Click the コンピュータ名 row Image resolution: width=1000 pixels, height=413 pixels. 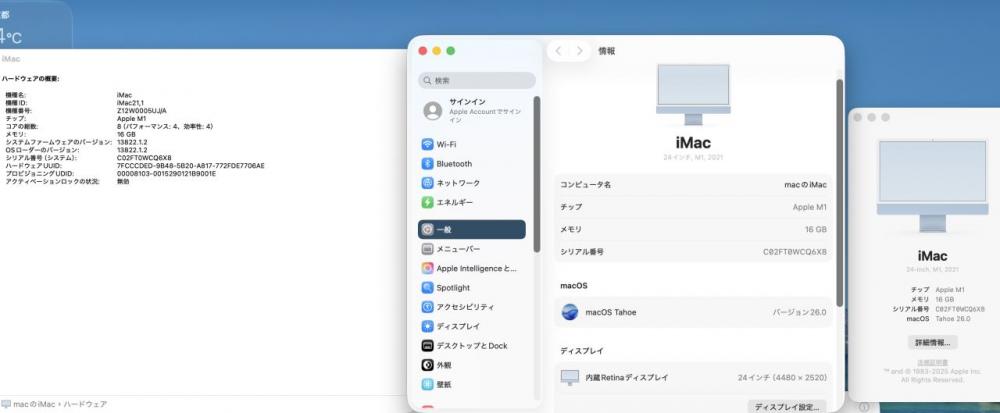click(693, 184)
